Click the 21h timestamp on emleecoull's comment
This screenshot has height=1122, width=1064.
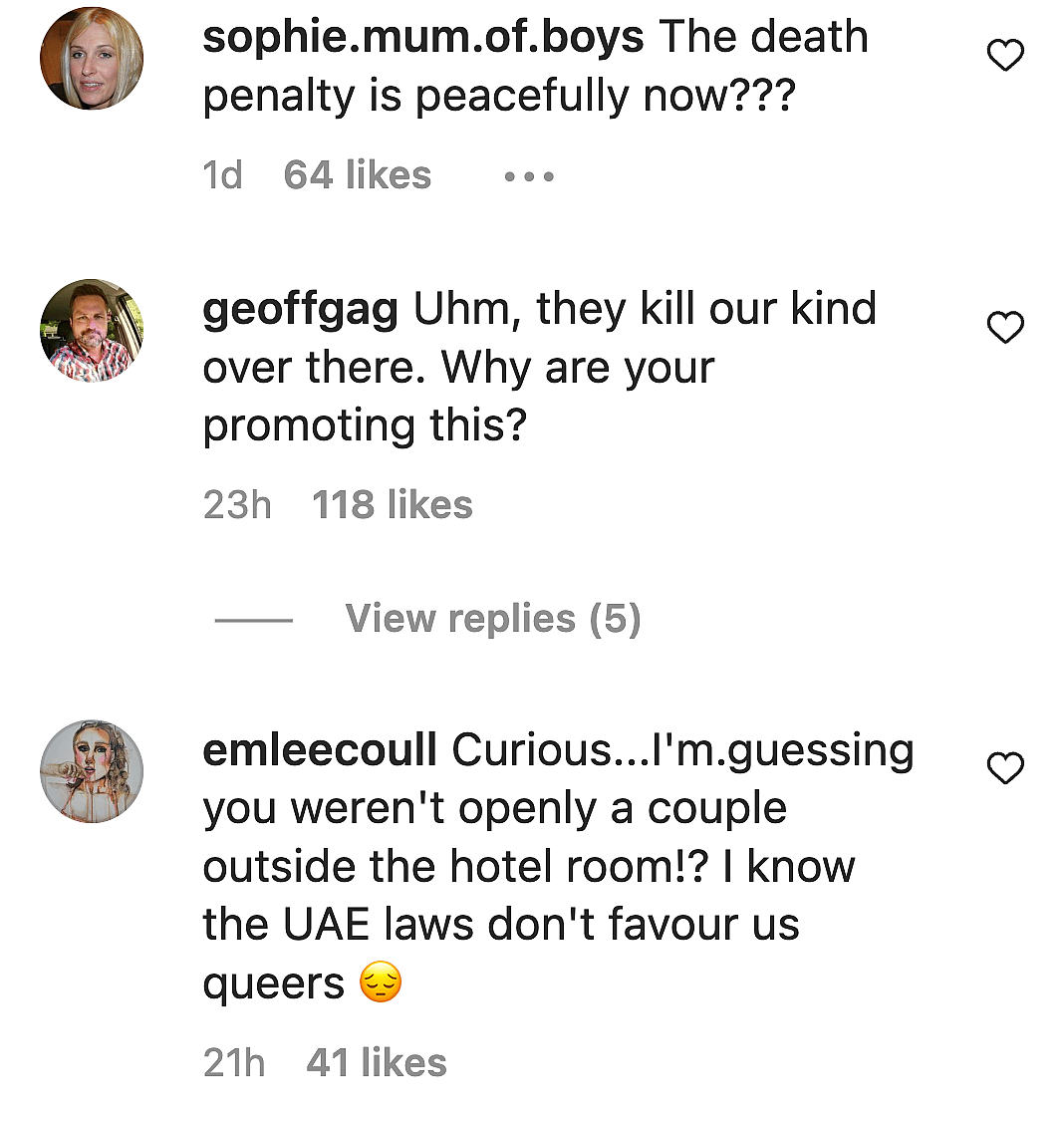234,1062
